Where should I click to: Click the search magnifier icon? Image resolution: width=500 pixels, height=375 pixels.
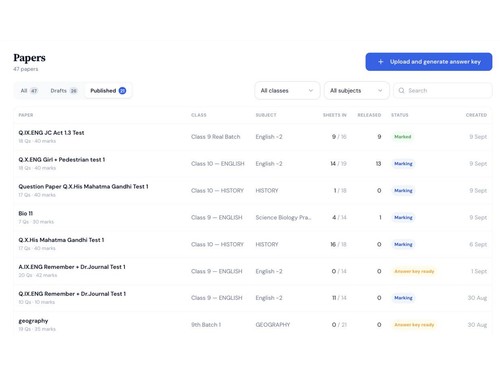(x=401, y=90)
